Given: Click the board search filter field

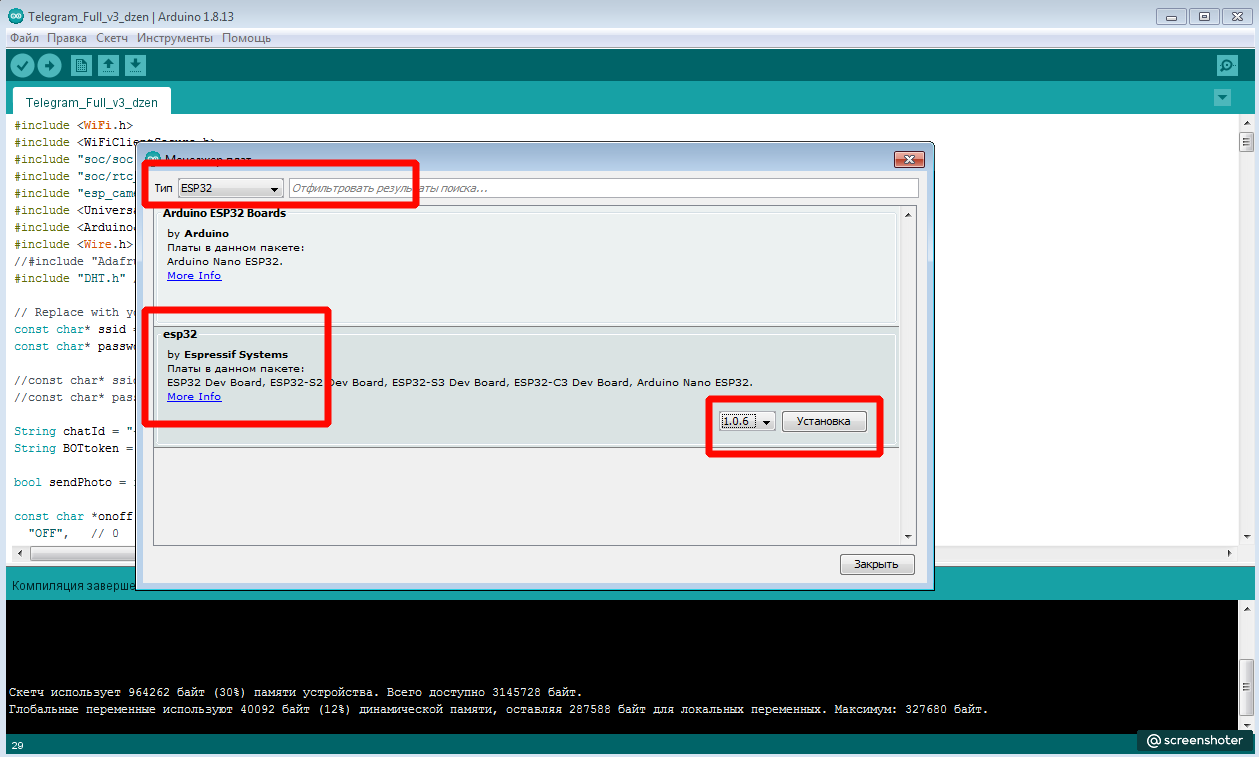Looking at the screenshot, I should (x=602, y=188).
